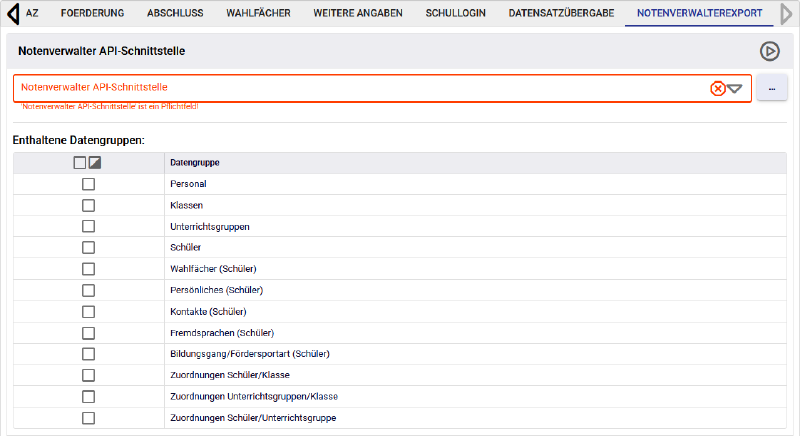Click the ellipsis button beside the dropdown
The width and height of the screenshot is (800, 436).
[x=771, y=88]
